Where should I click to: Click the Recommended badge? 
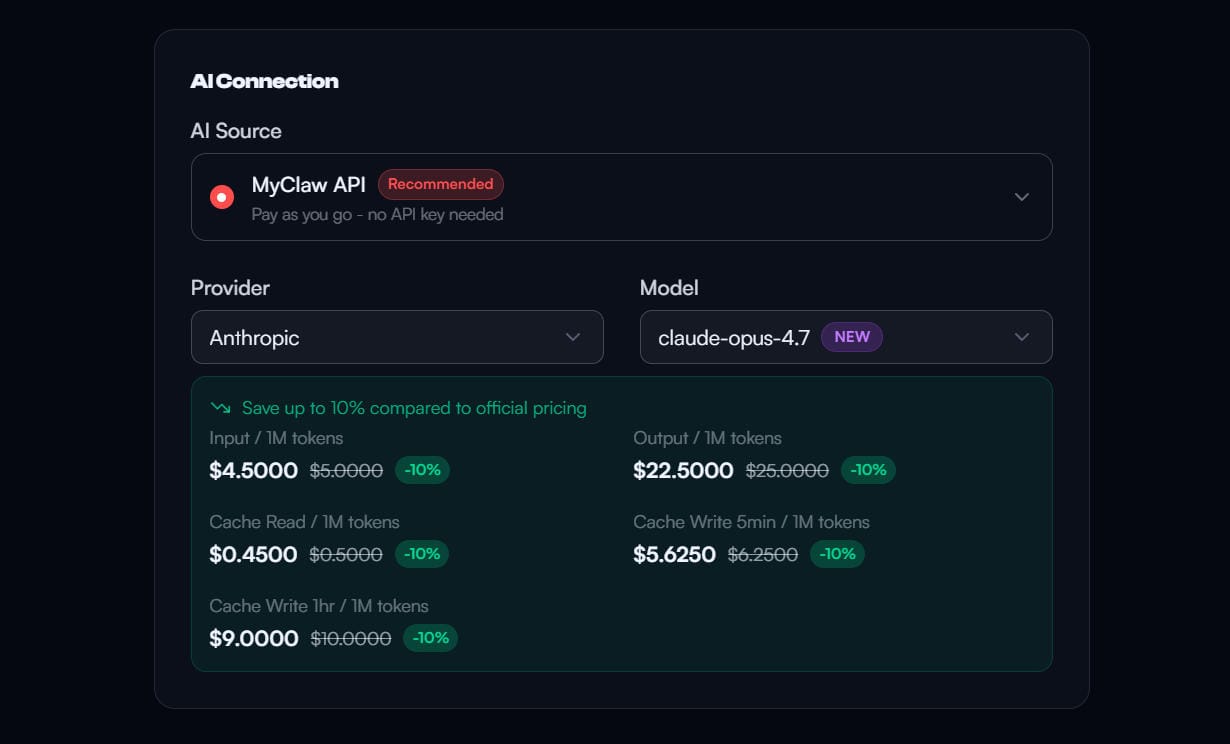point(440,184)
